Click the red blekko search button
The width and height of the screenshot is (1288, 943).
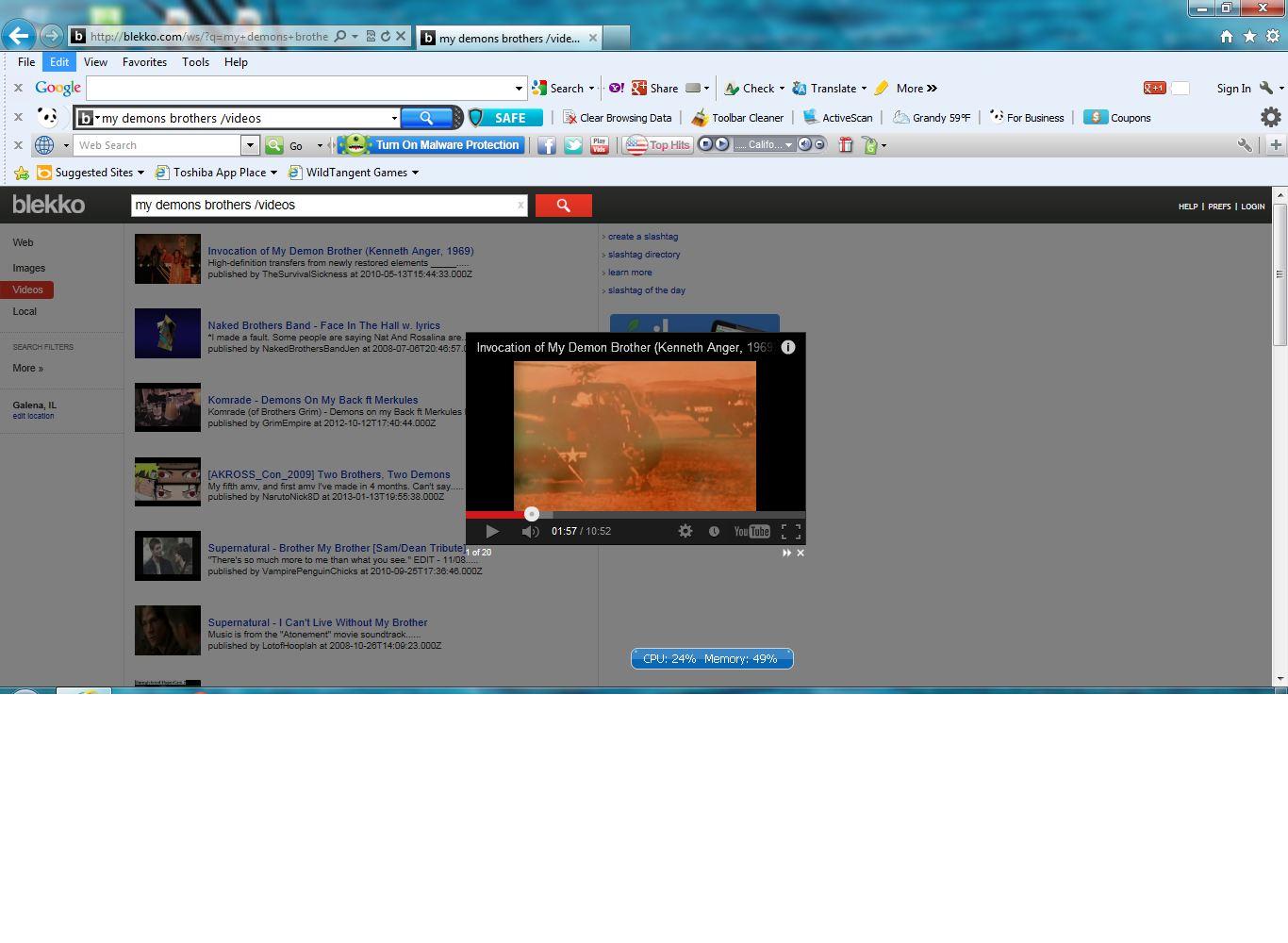563,206
